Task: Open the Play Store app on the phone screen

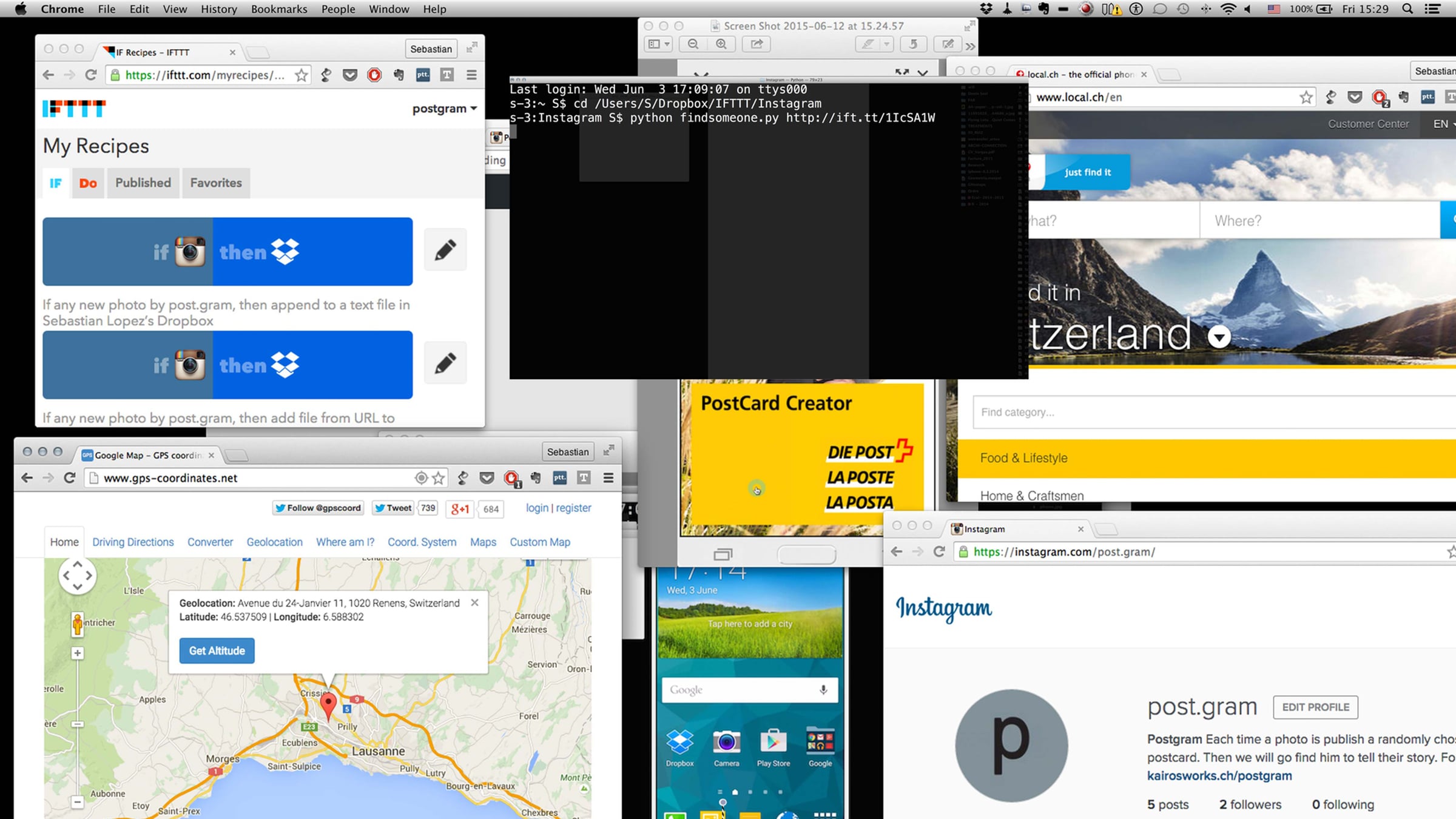Action: (773, 747)
